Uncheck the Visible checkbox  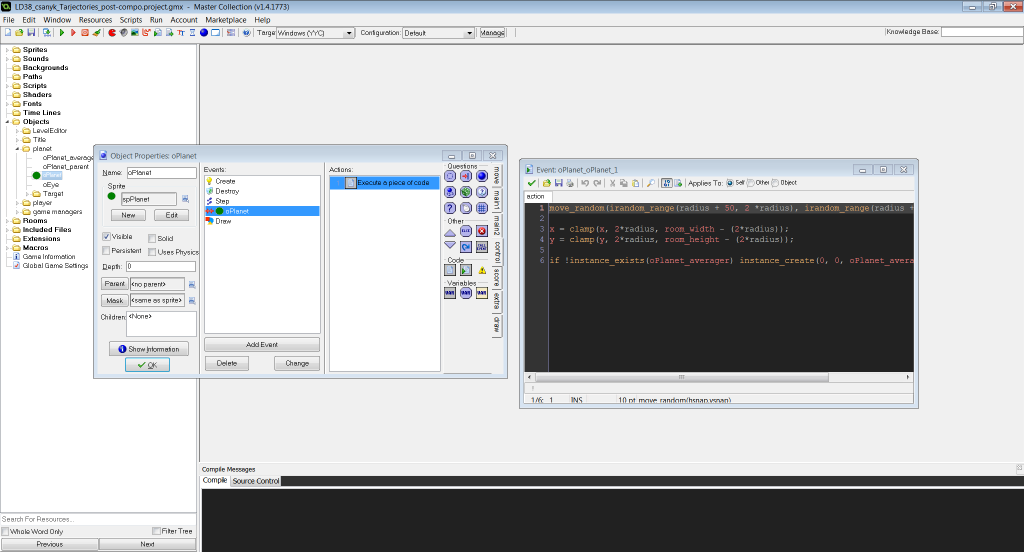pos(107,237)
